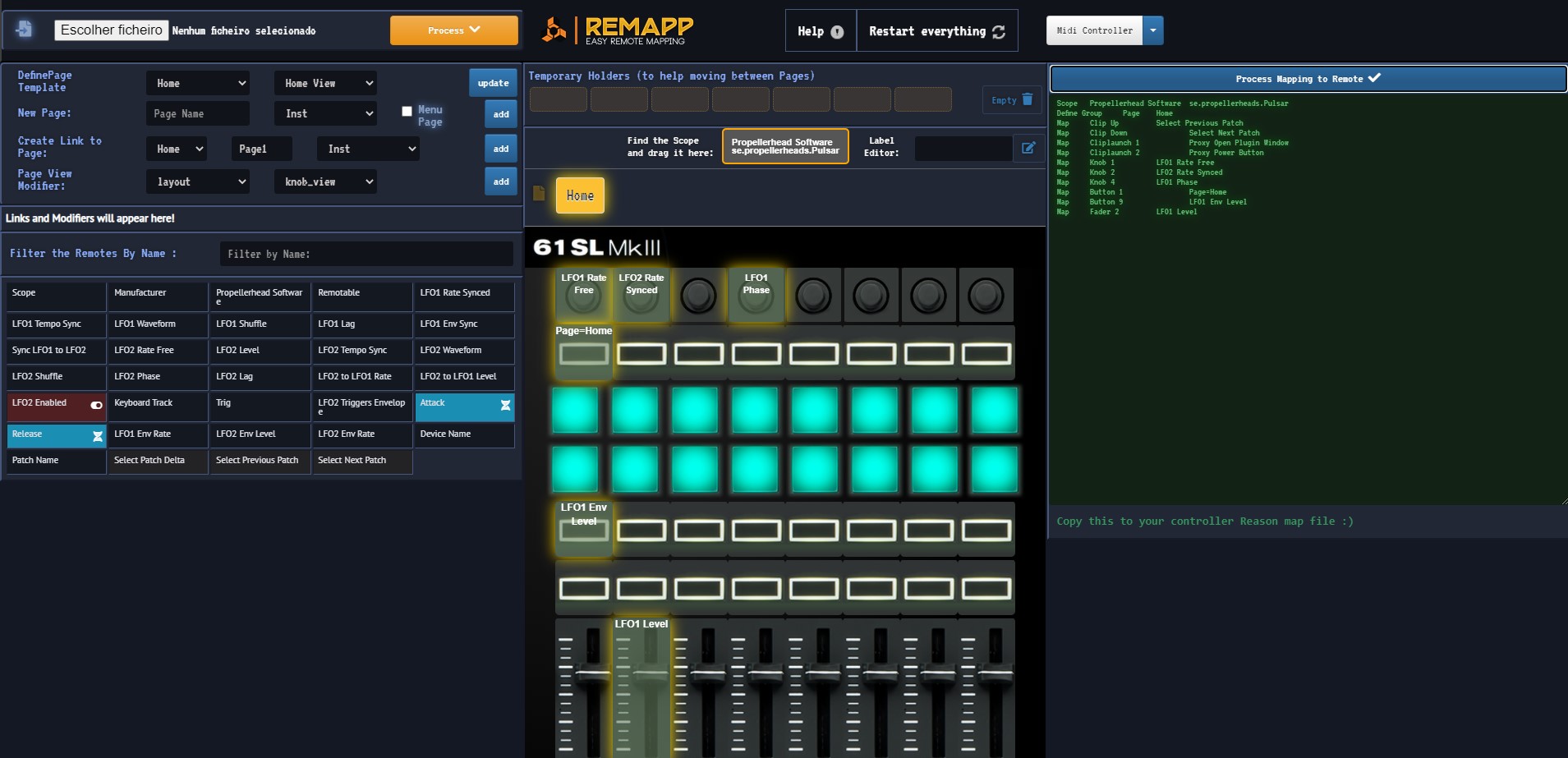
Task: Click the Page=Home controller button
Action: [584, 354]
